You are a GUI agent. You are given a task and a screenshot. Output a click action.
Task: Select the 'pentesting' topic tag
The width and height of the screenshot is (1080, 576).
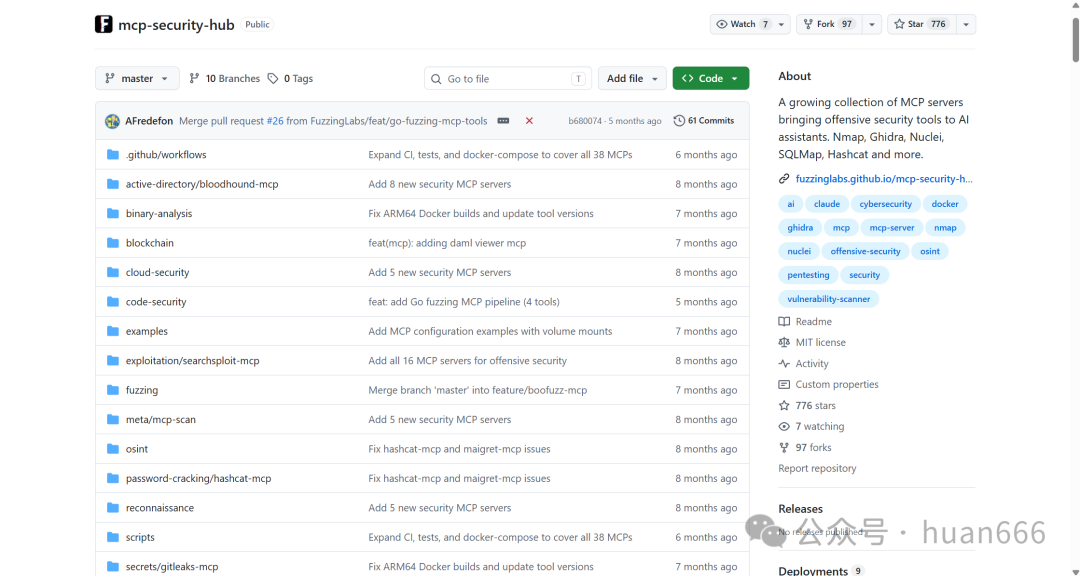[x=808, y=275]
